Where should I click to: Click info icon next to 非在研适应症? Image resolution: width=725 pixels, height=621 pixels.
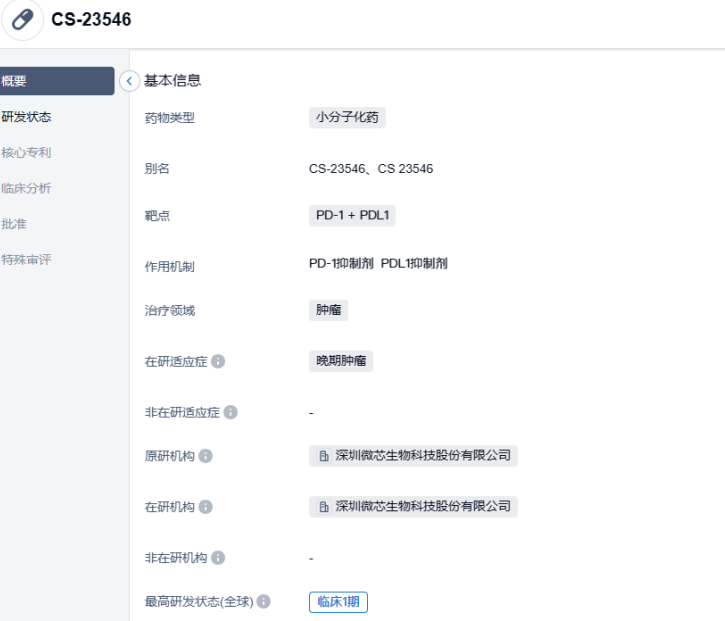(231, 412)
